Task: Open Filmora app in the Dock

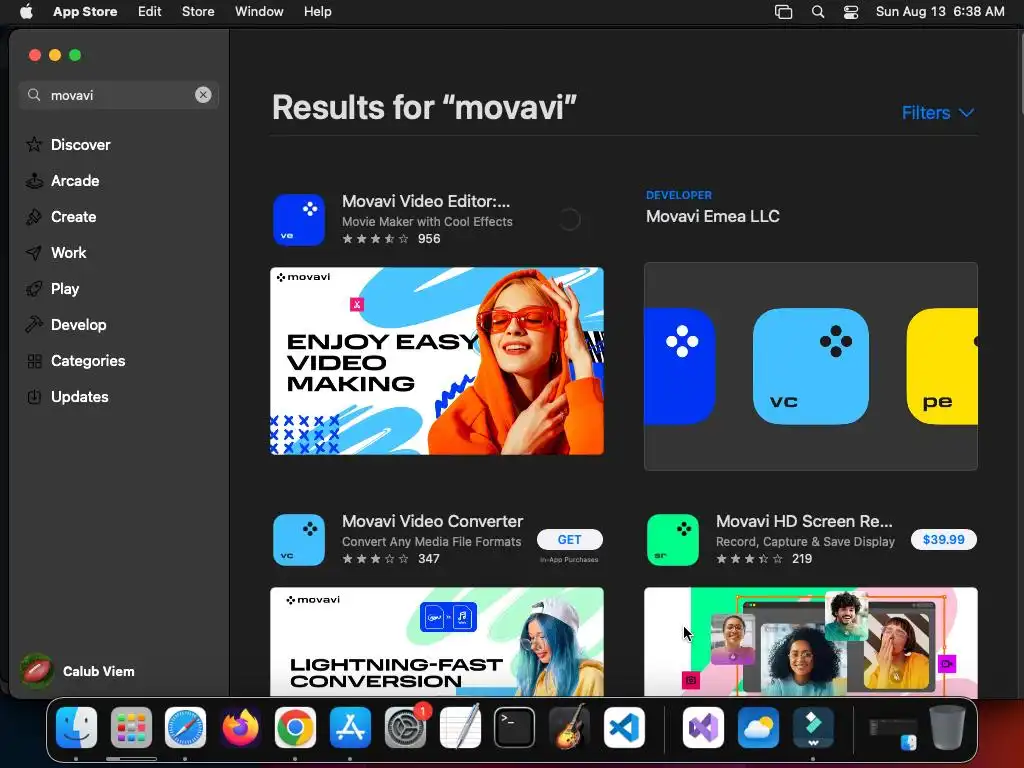Action: pyautogui.click(x=813, y=727)
